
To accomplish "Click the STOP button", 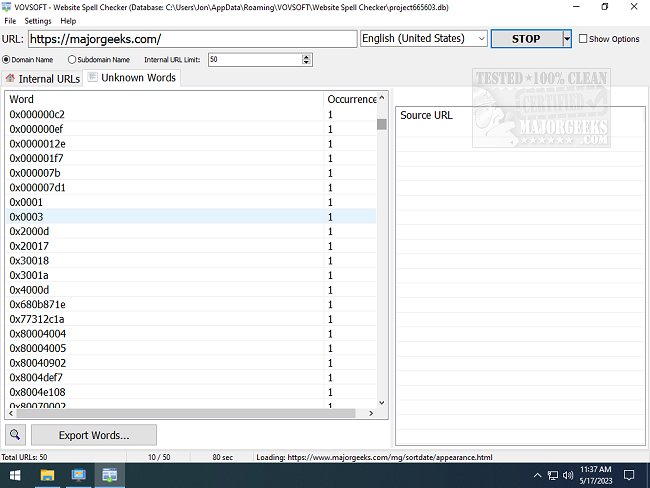I will (x=526, y=39).
